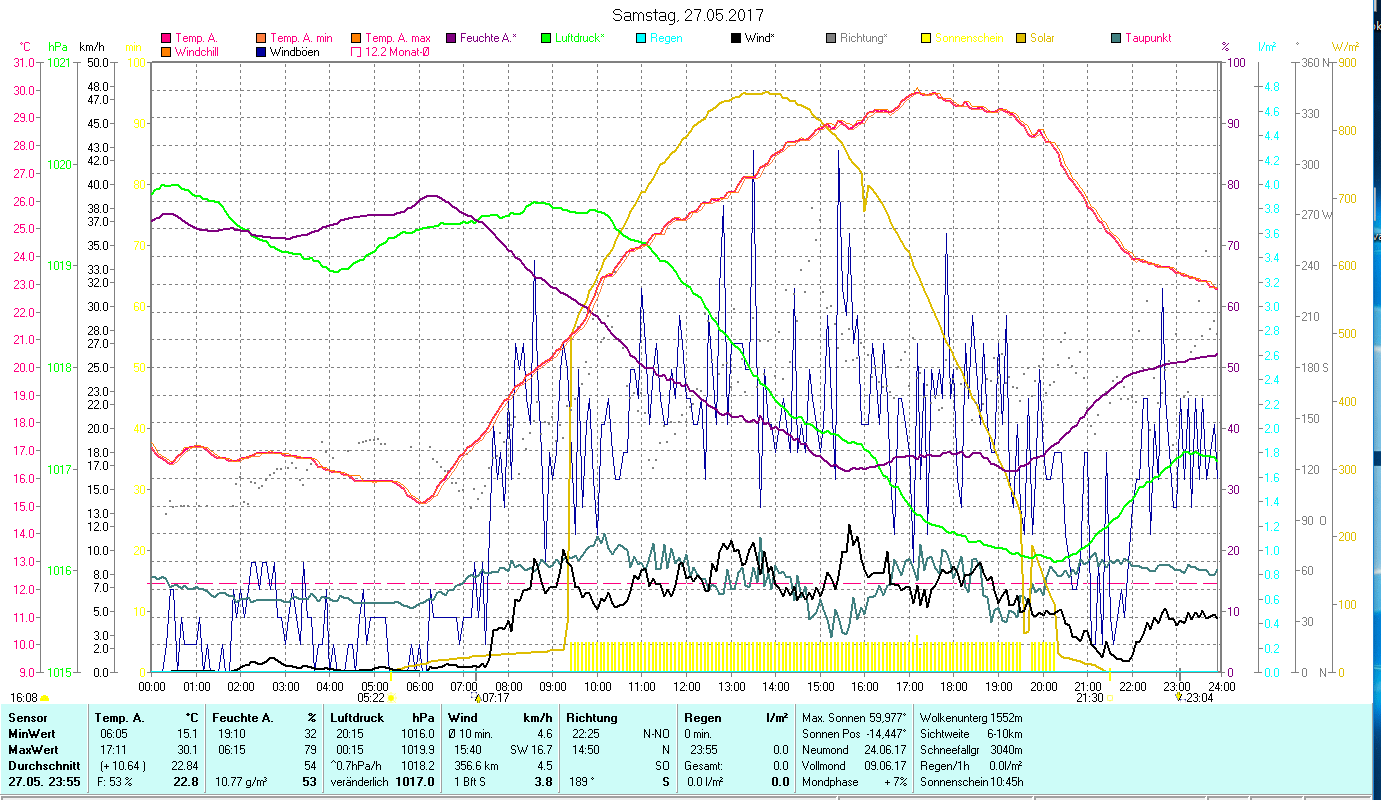1381x800 pixels.
Task: Click the moonrise marker at 07:17
Action: pyautogui.click(x=478, y=698)
